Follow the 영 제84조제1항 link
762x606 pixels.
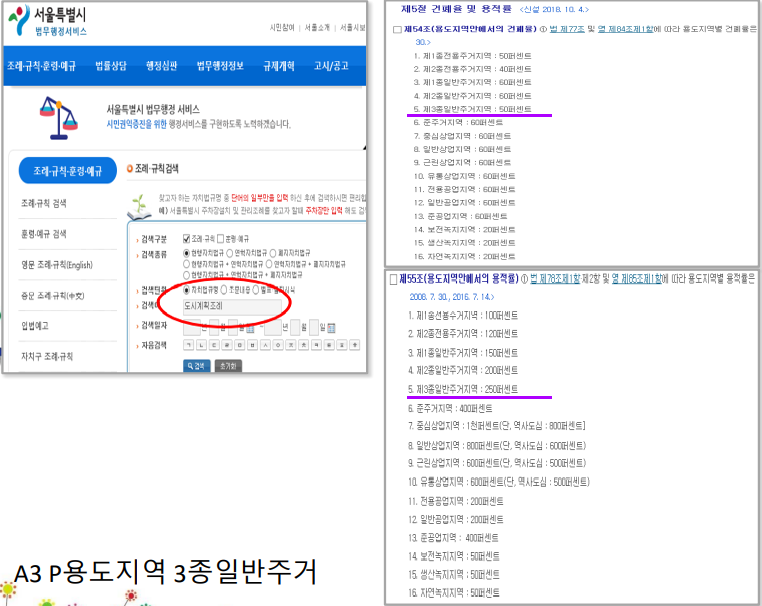pyautogui.click(x=625, y=29)
